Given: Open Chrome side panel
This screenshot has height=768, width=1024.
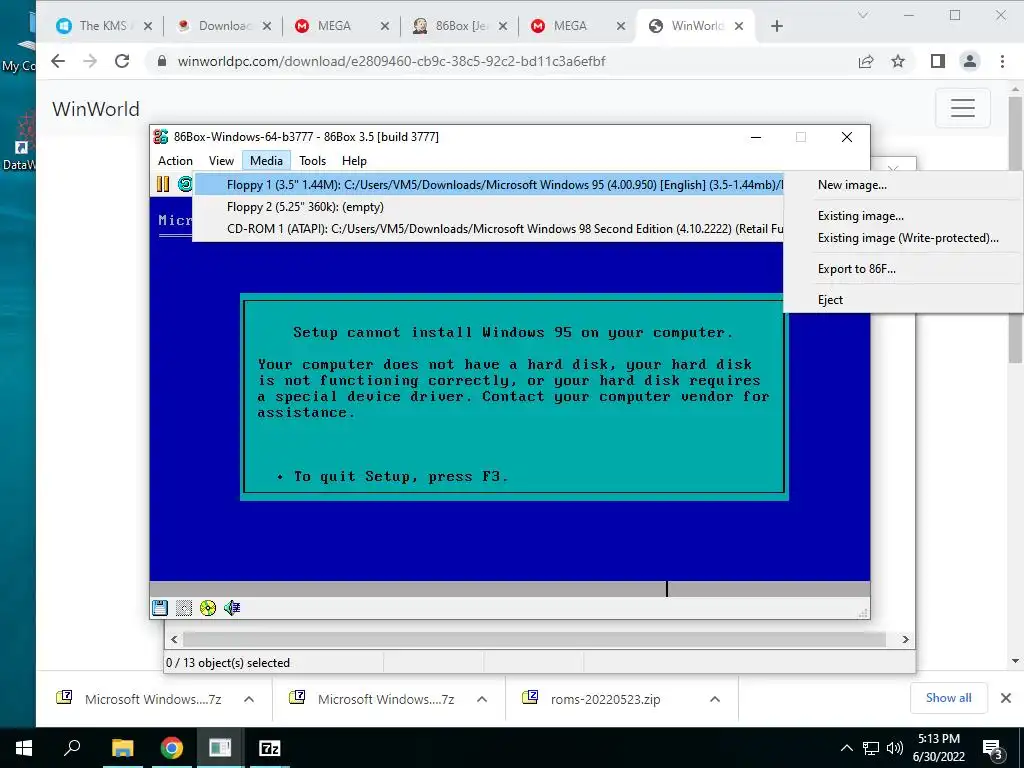Looking at the screenshot, I should point(938,61).
